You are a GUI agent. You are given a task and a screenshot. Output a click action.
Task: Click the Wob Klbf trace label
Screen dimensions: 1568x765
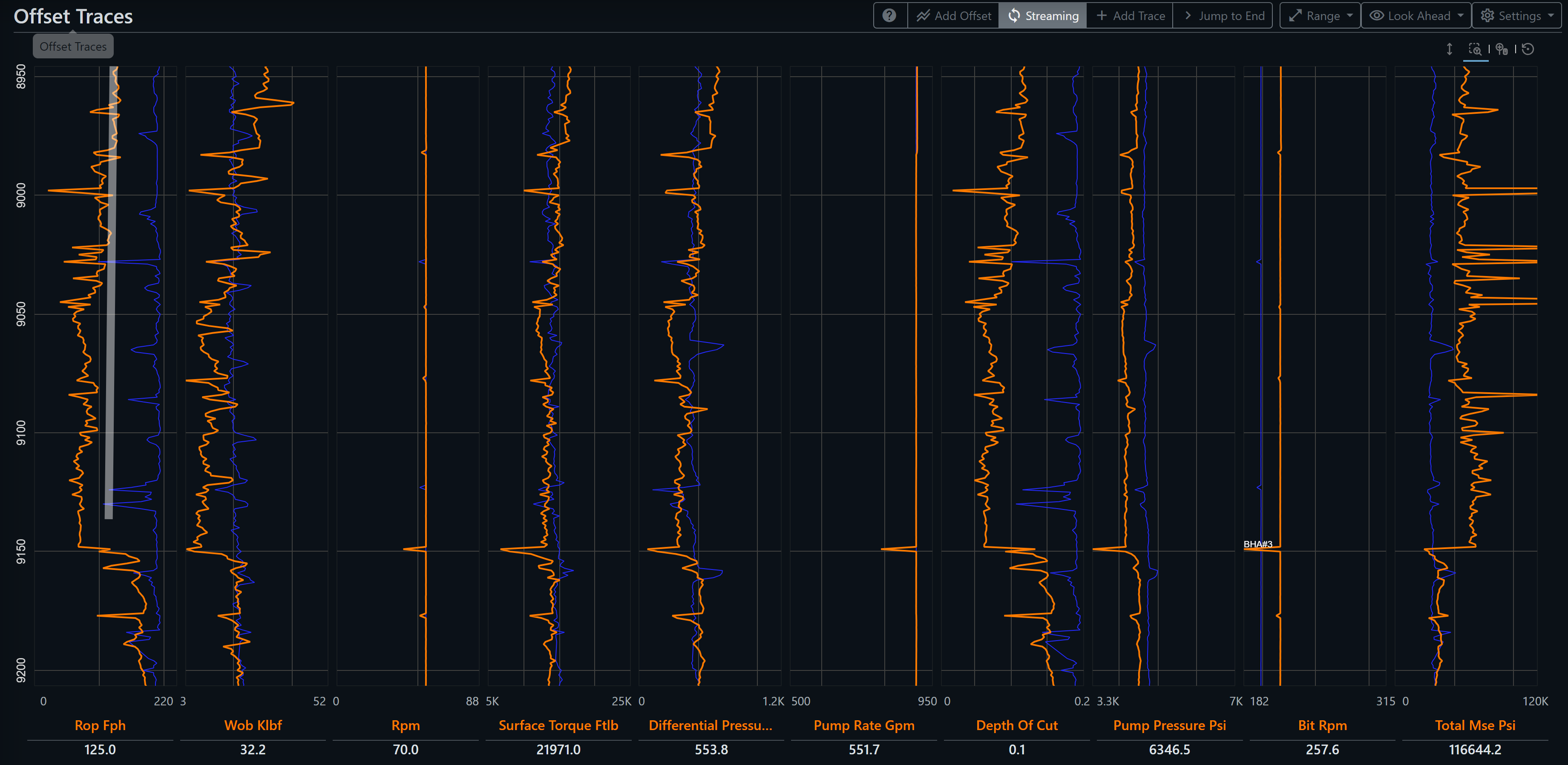tap(253, 725)
